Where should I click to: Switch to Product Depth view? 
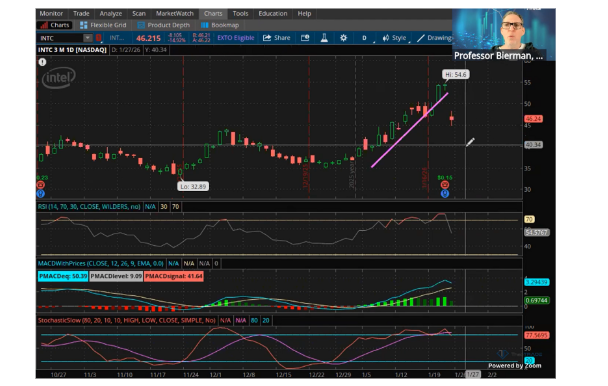[x=163, y=25]
